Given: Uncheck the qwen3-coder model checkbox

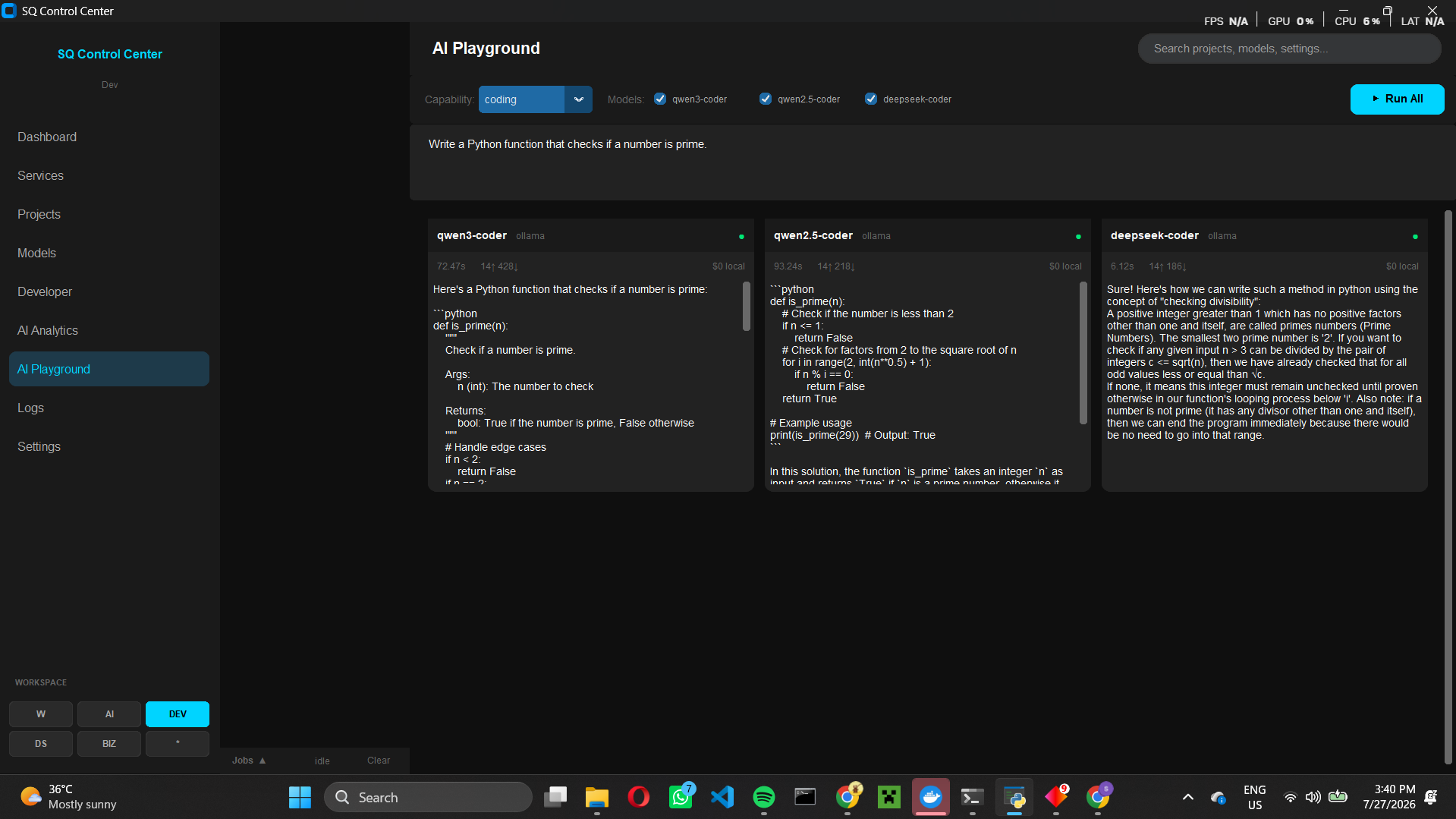Looking at the screenshot, I should [x=660, y=99].
